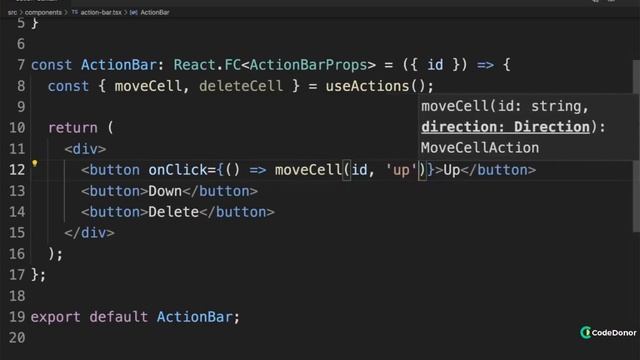Click the 'default' keyword on line 19
The image size is (640, 360).
119,317
